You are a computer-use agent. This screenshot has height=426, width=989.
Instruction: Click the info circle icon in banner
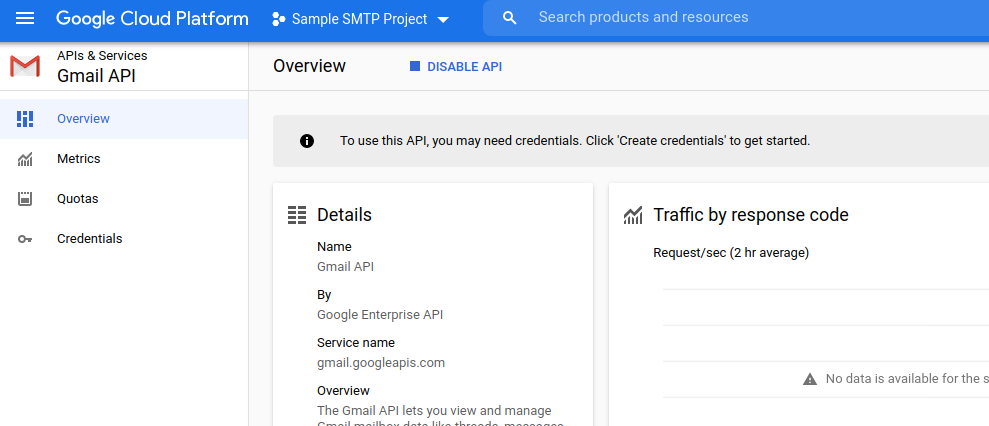[307, 141]
